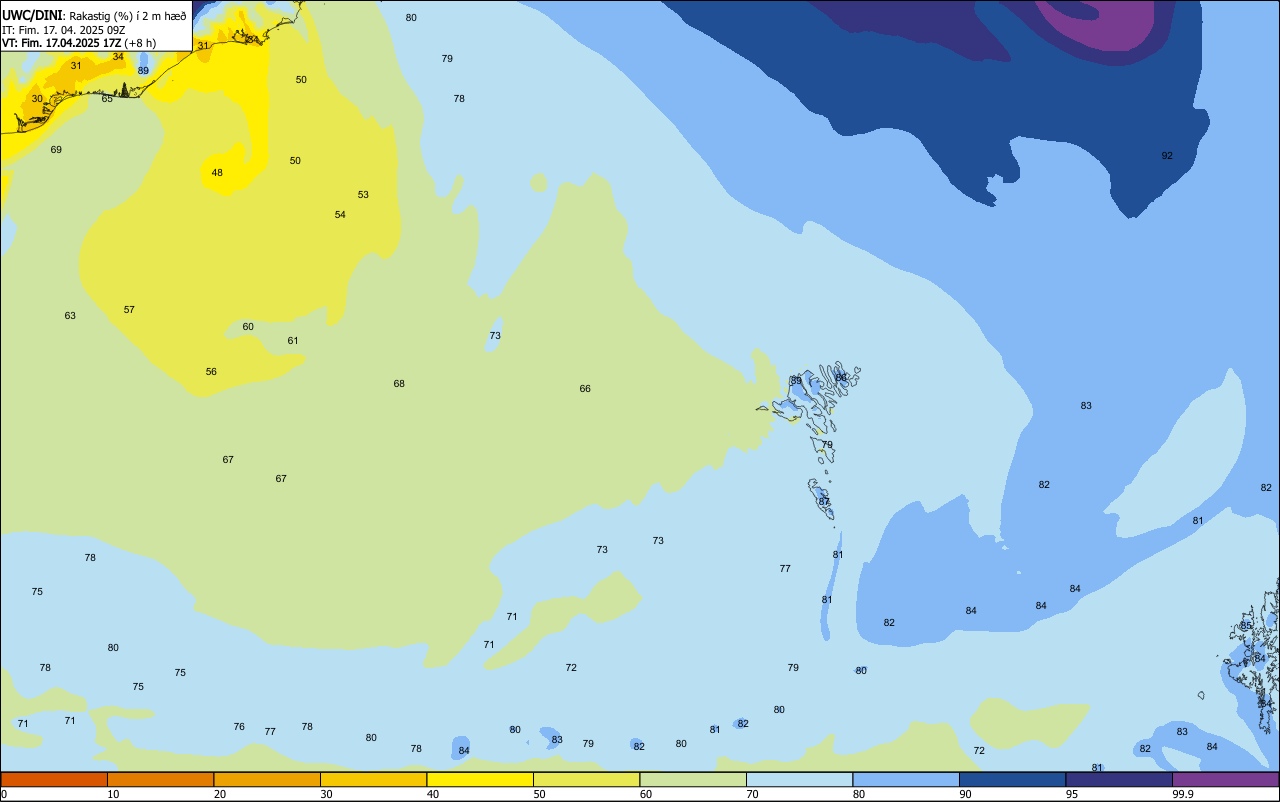Click the dark orange 0–10 legend swatch
Screen dimensions: 1280x802
pos(54,779)
